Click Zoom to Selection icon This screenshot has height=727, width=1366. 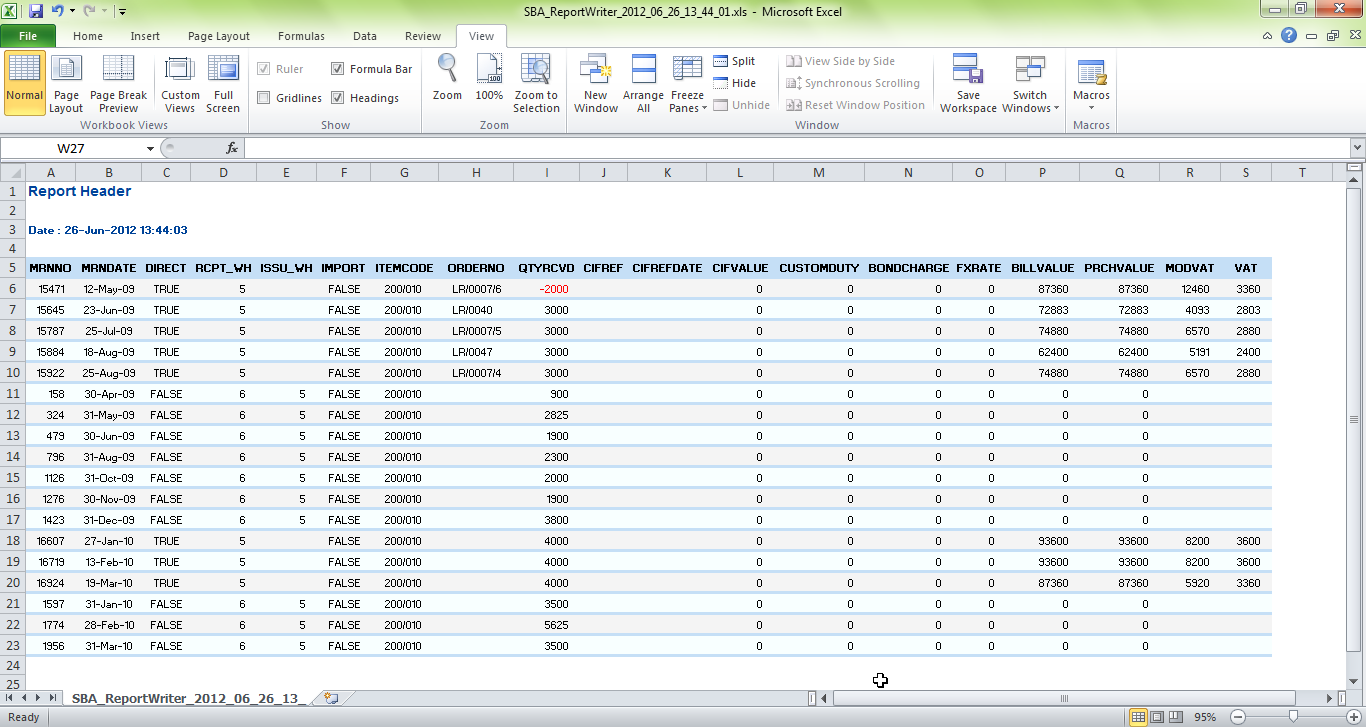(x=536, y=84)
